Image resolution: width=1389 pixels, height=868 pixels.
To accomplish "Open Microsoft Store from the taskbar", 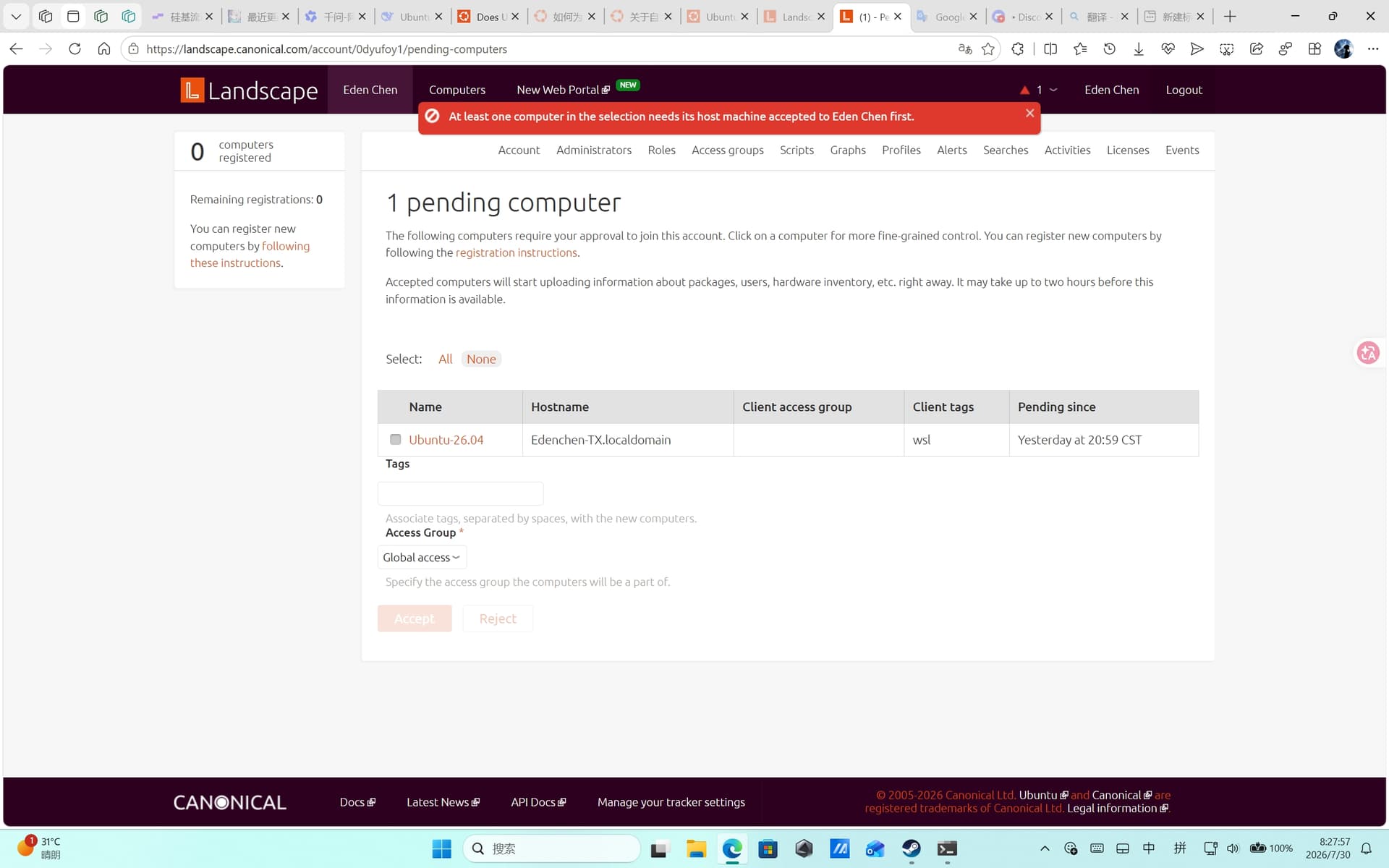I will (x=768, y=848).
